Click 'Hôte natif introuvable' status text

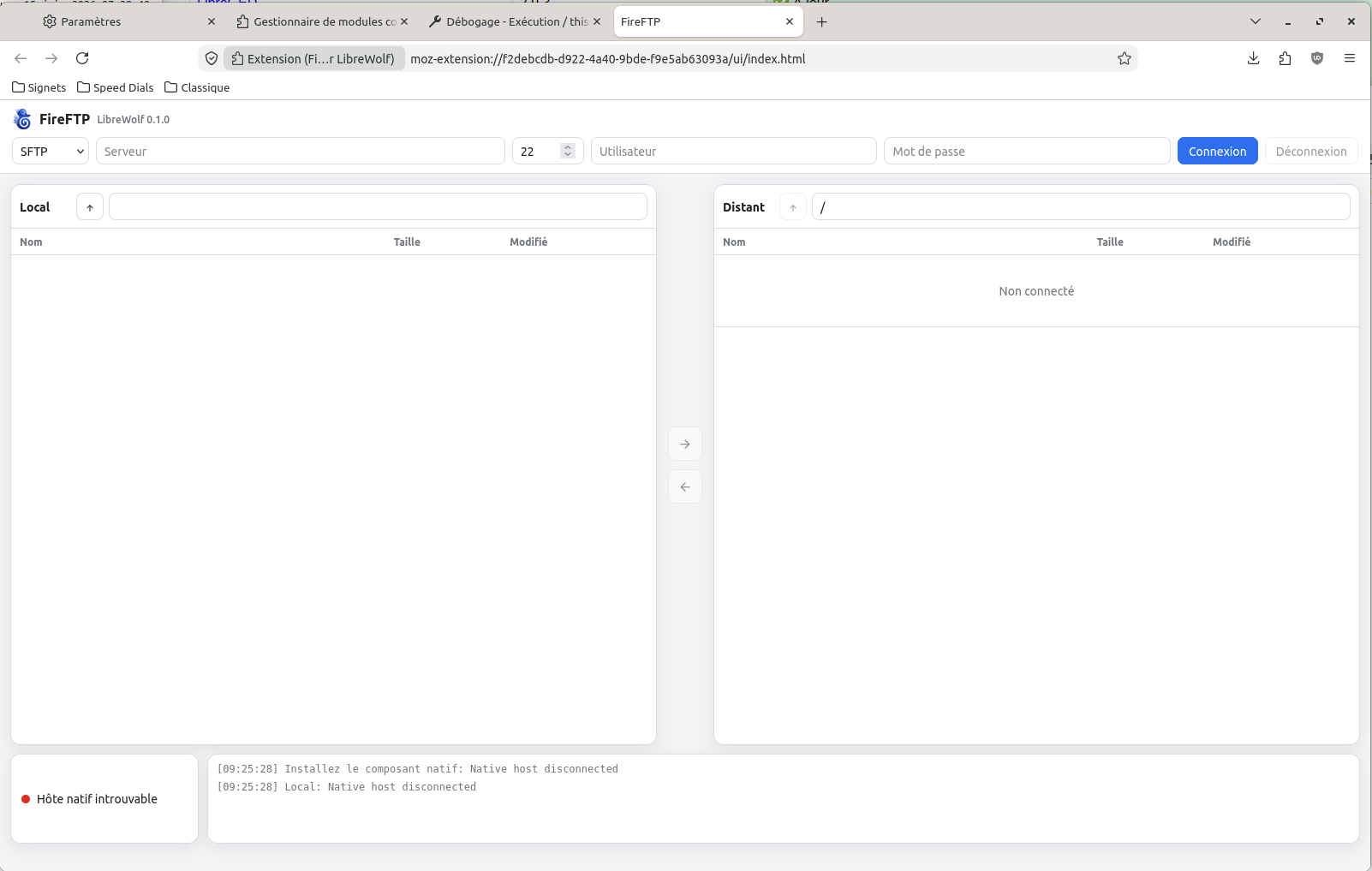coord(97,799)
